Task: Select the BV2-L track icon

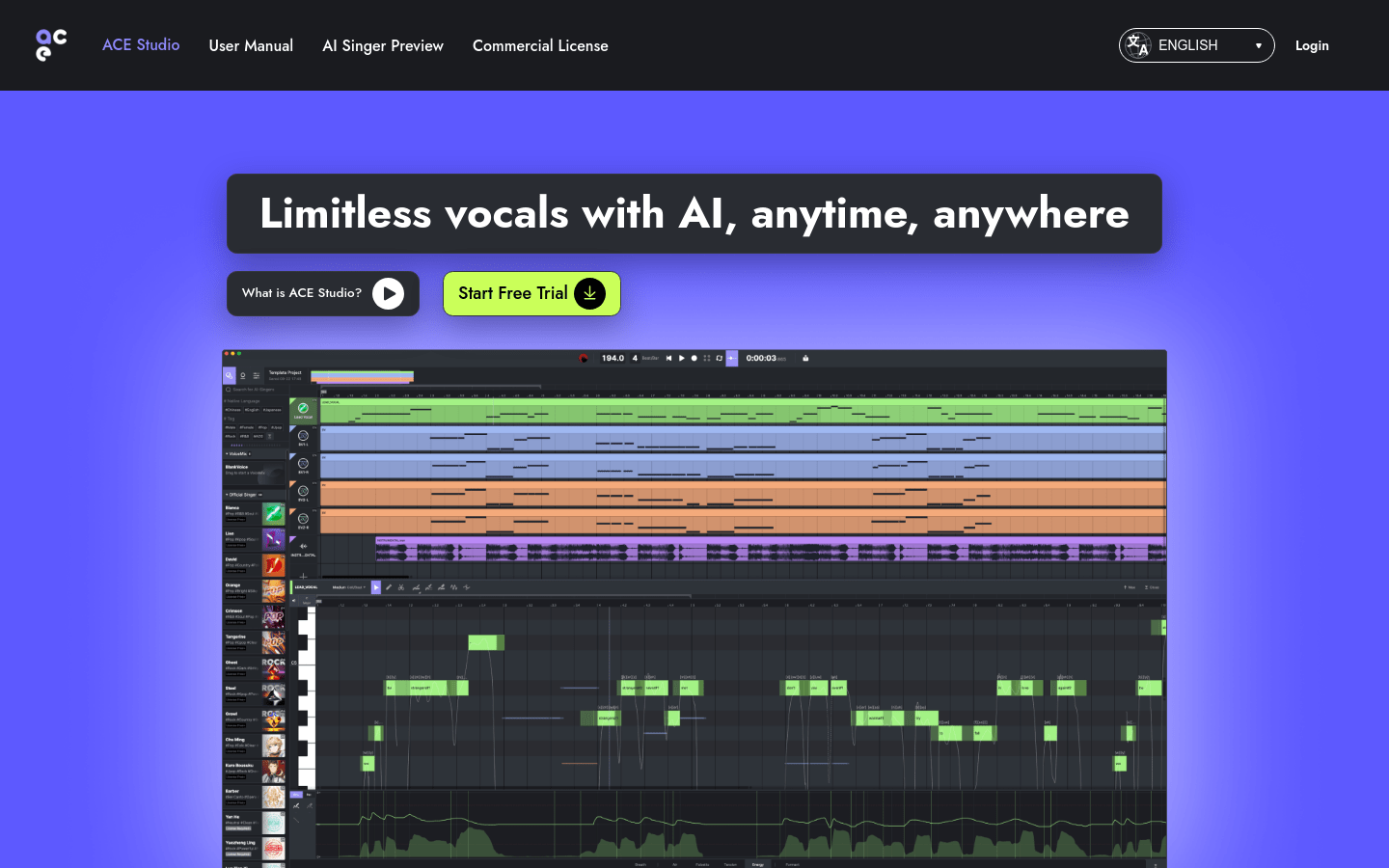Action: click(x=303, y=491)
